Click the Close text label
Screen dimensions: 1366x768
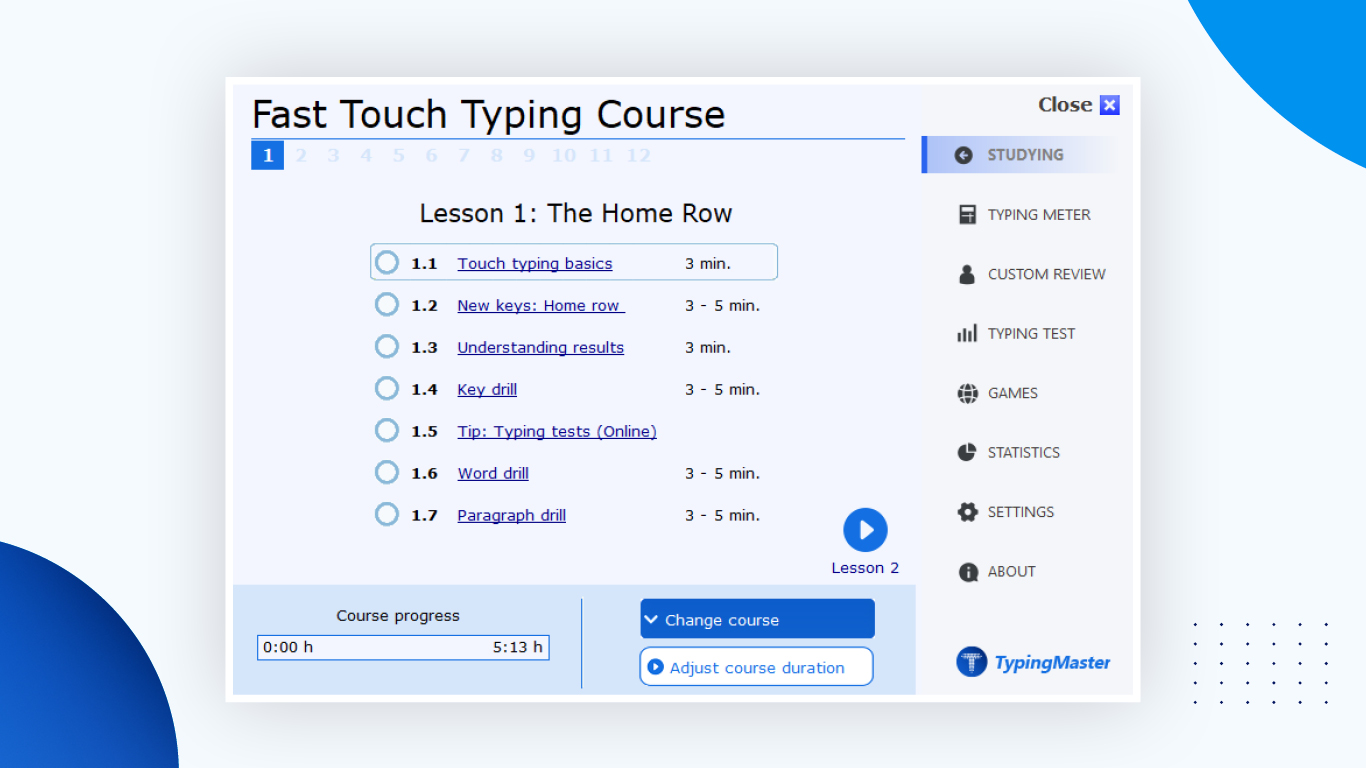(x=1065, y=105)
